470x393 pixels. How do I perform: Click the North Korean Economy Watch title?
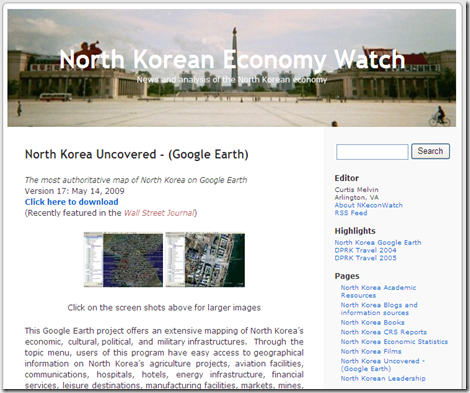[232, 59]
